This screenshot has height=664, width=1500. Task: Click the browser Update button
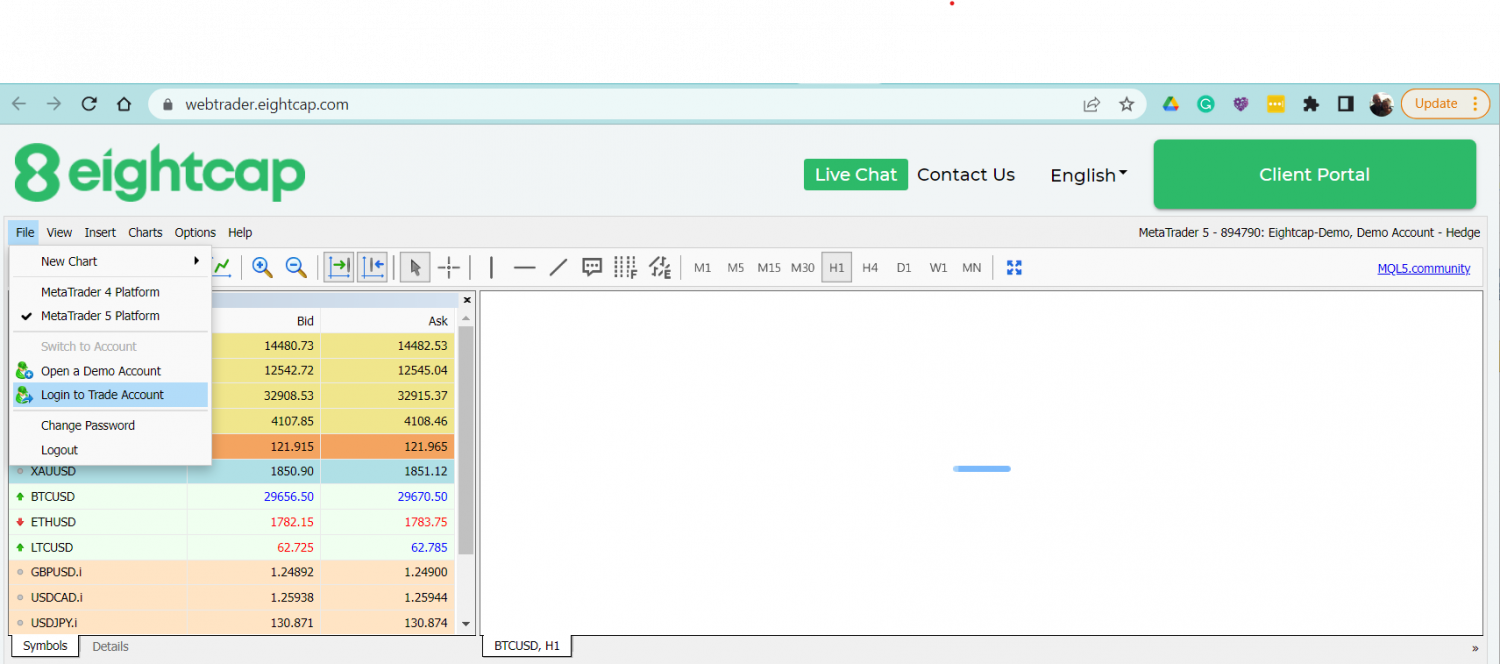coord(1446,103)
